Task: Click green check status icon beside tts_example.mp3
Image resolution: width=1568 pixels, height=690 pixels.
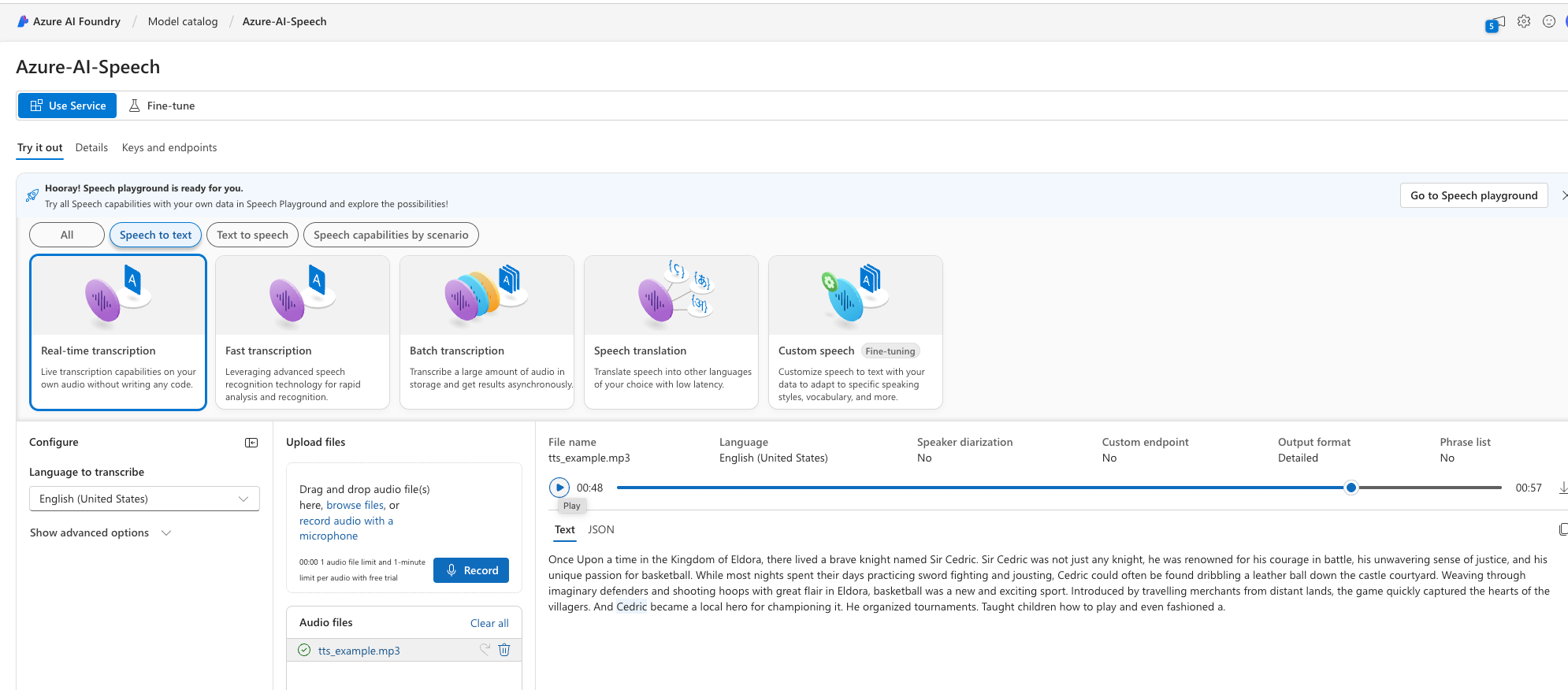Action: click(304, 650)
